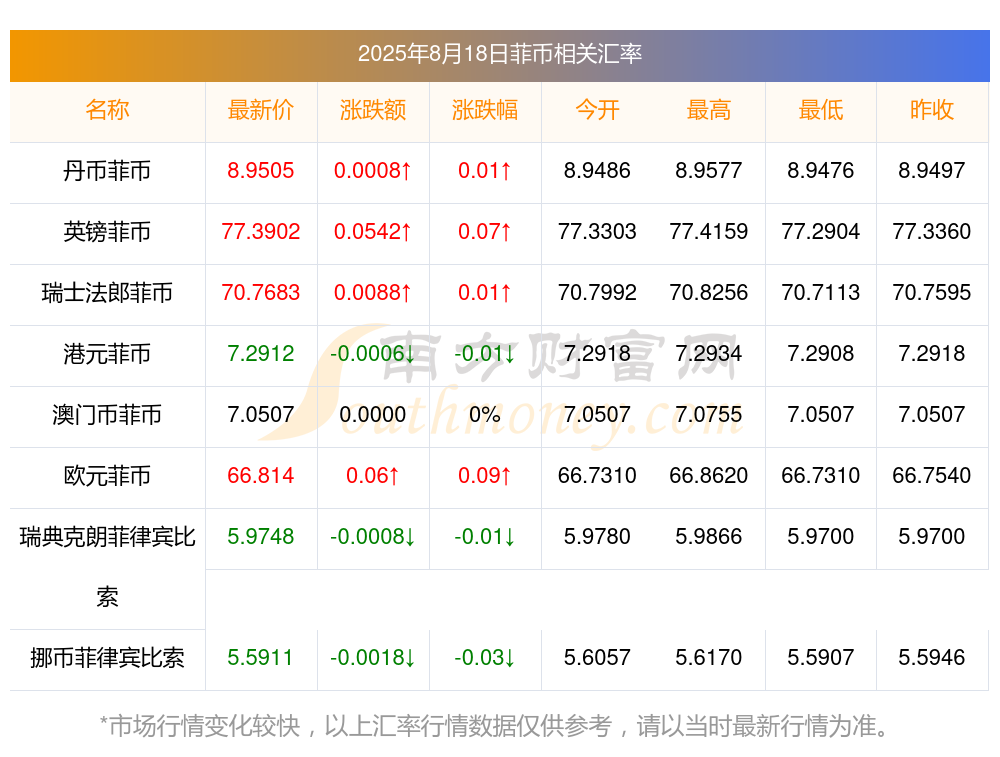This screenshot has height=757, width=1000.
Task: Select low value 5.5907
Action: pyautogui.click(x=820, y=658)
